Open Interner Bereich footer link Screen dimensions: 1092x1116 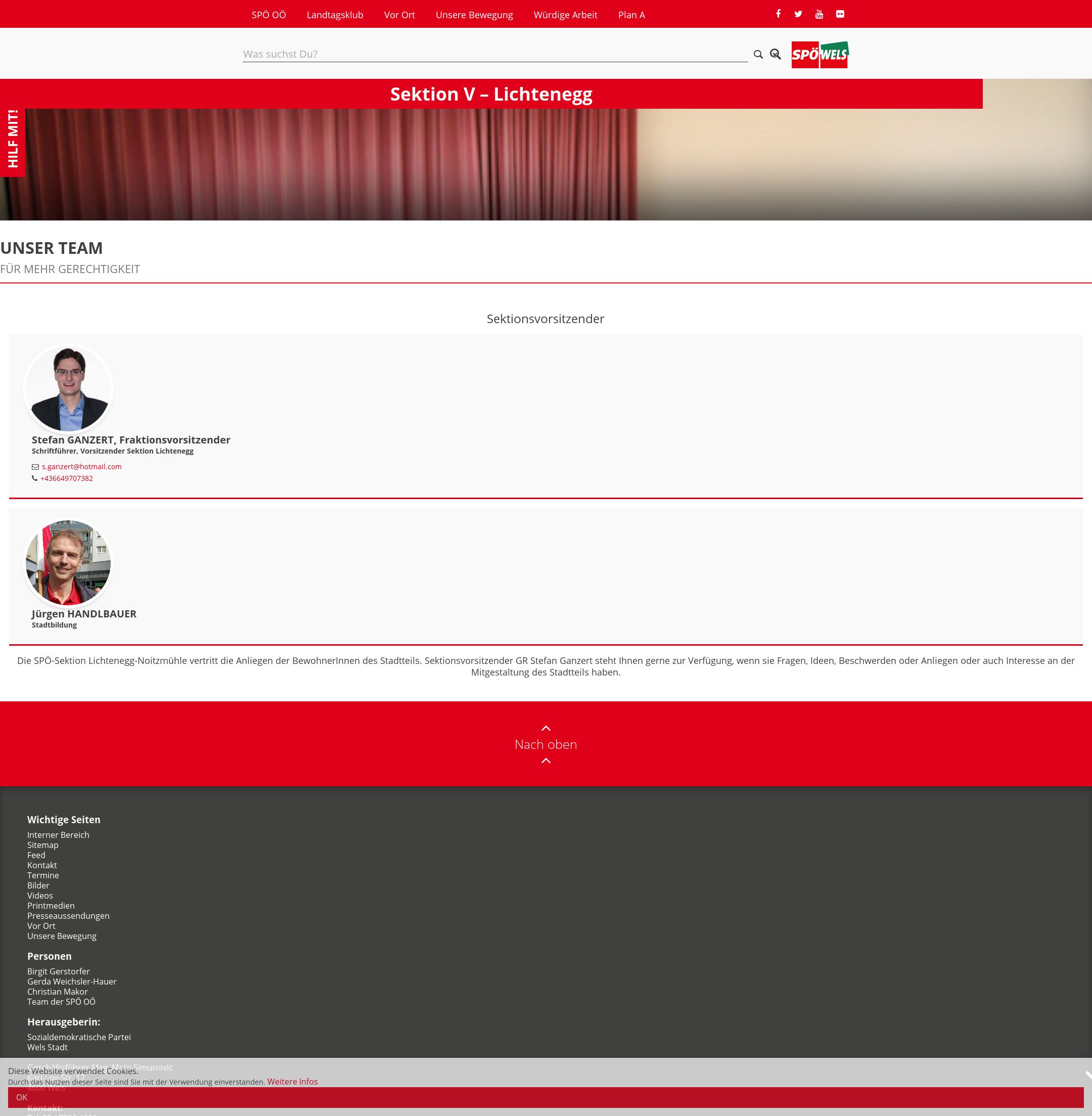pyautogui.click(x=58, y=835)
